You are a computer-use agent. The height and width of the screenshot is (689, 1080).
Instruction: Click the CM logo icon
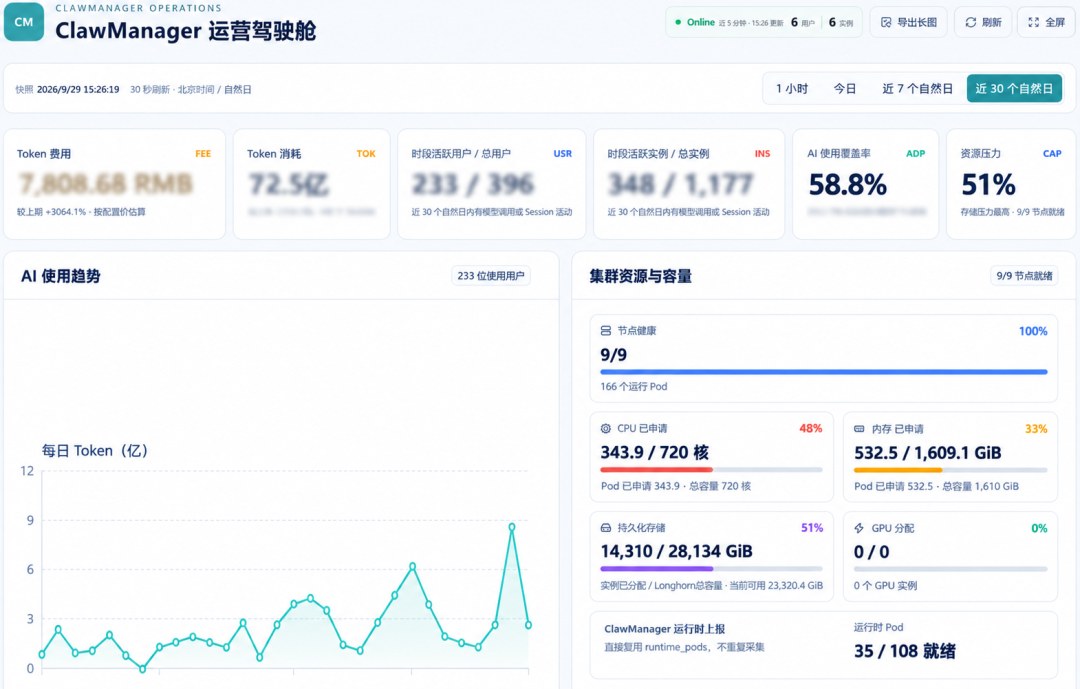click(24, 22)
